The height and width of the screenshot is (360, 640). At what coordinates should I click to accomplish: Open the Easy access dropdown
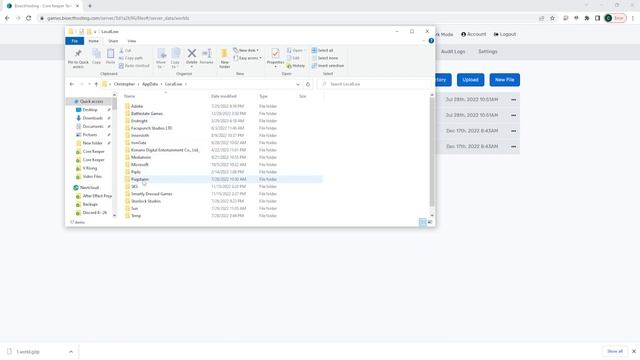coord(247,58)
